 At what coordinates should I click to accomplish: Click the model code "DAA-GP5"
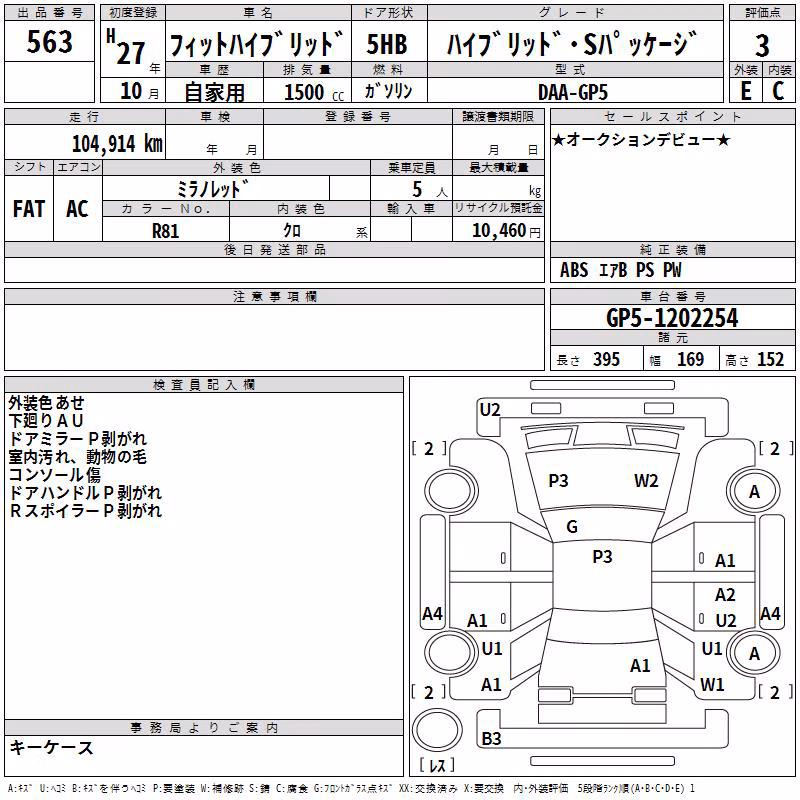pyautogui.click(x=572, y=92)
